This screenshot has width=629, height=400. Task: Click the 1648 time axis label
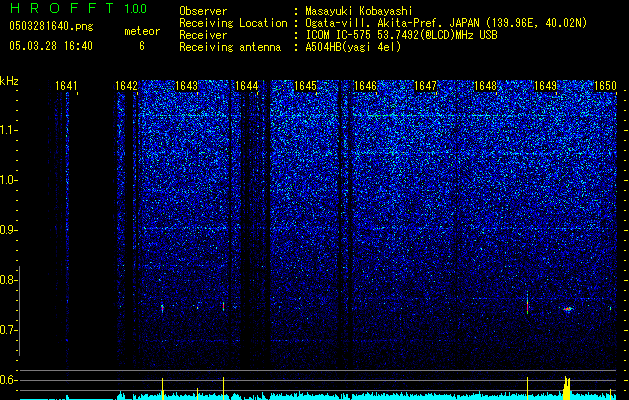pos(485,86)
